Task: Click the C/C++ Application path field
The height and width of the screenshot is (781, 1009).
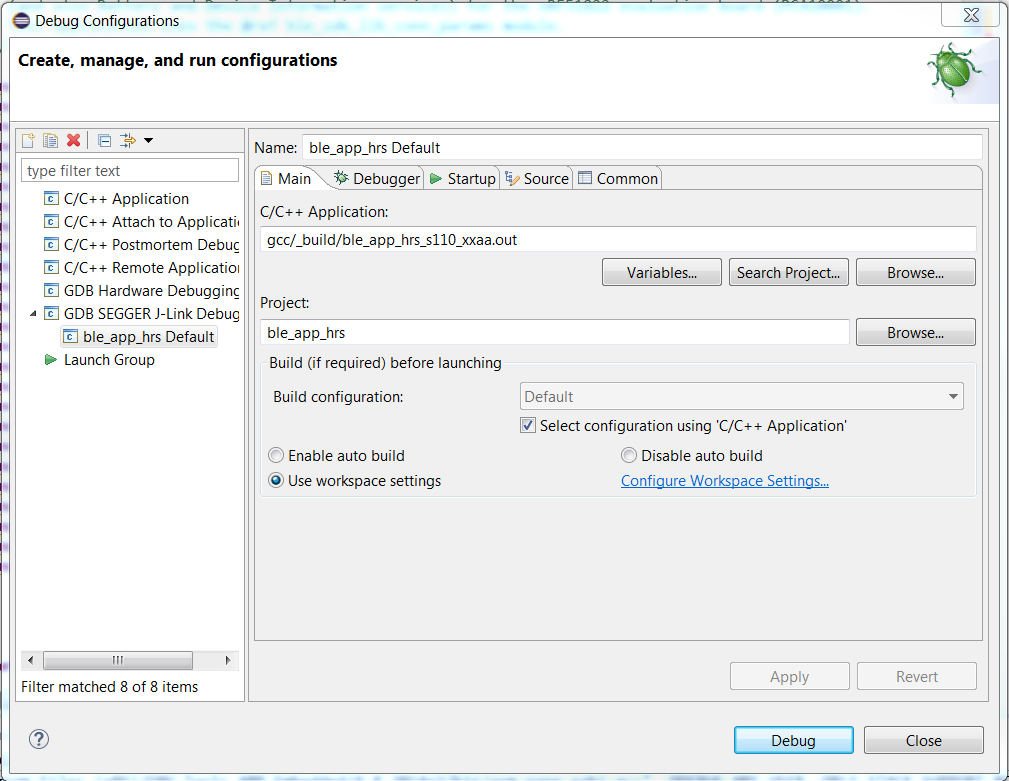Action: (618, 240)
